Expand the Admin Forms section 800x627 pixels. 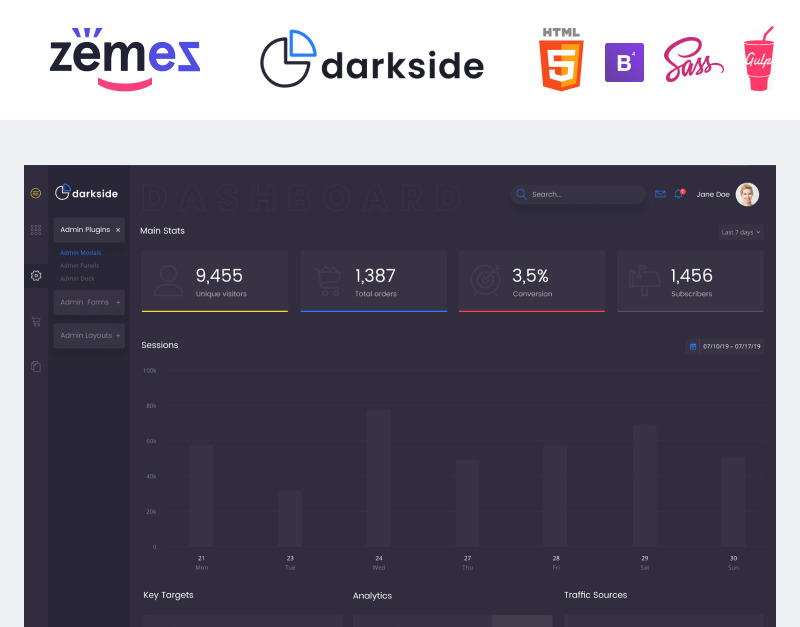pos(117,302)
